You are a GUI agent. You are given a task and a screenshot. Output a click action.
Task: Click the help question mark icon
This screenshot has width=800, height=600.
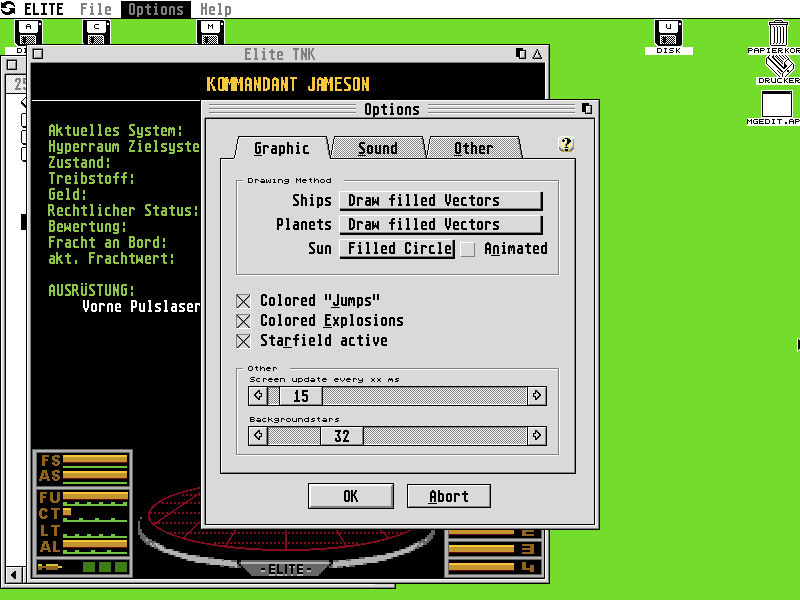[x=566, y=144]
